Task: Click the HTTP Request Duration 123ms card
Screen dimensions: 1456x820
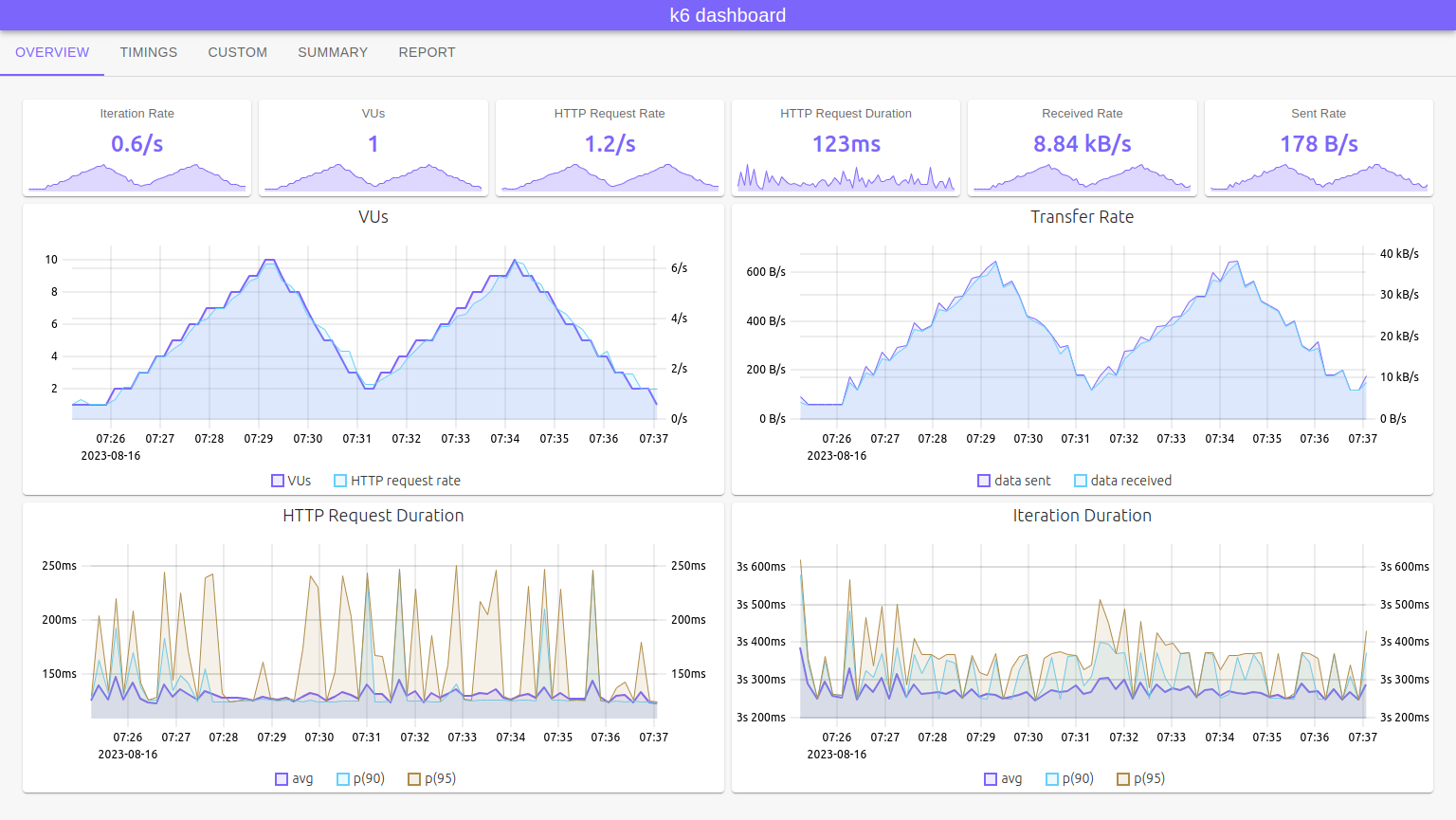Action: click(846, 148)
